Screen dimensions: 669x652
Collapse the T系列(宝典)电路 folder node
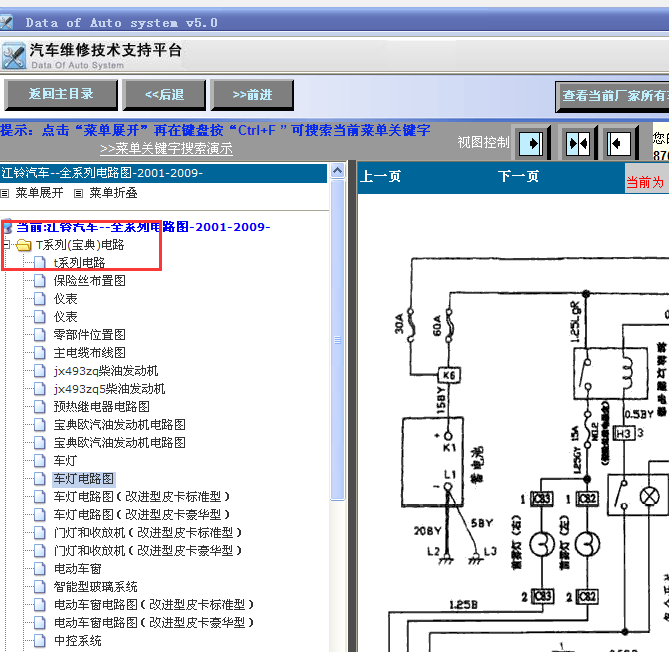click(x=6, y=244)
